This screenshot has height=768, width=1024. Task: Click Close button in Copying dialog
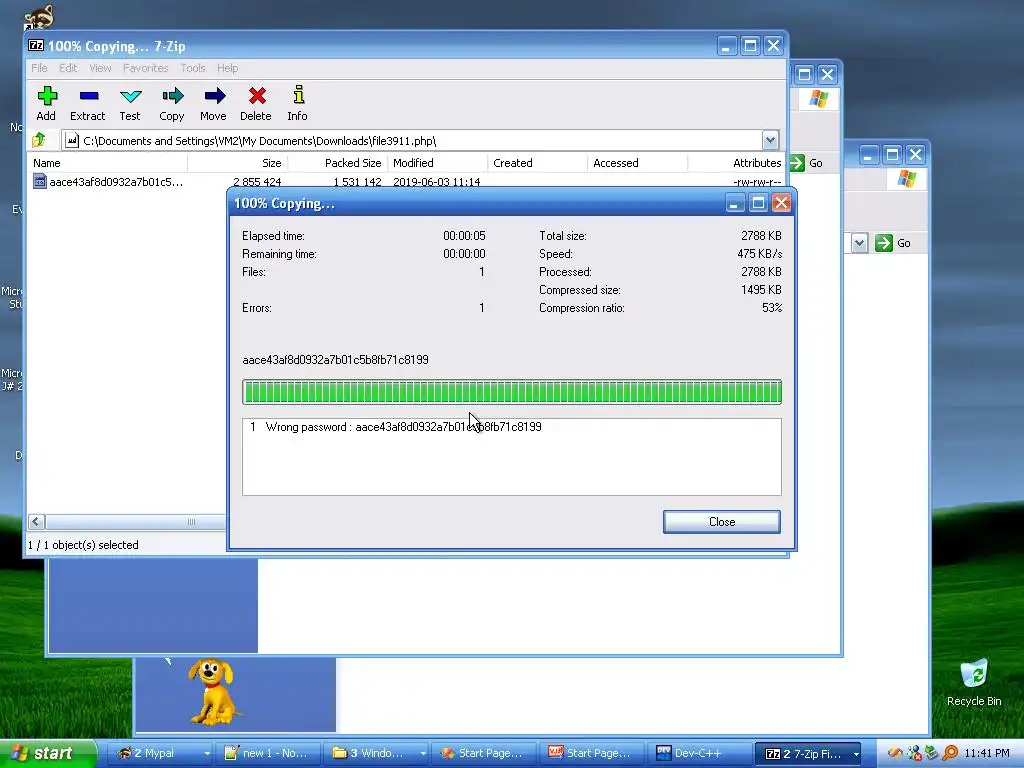(x=722, y=522)
